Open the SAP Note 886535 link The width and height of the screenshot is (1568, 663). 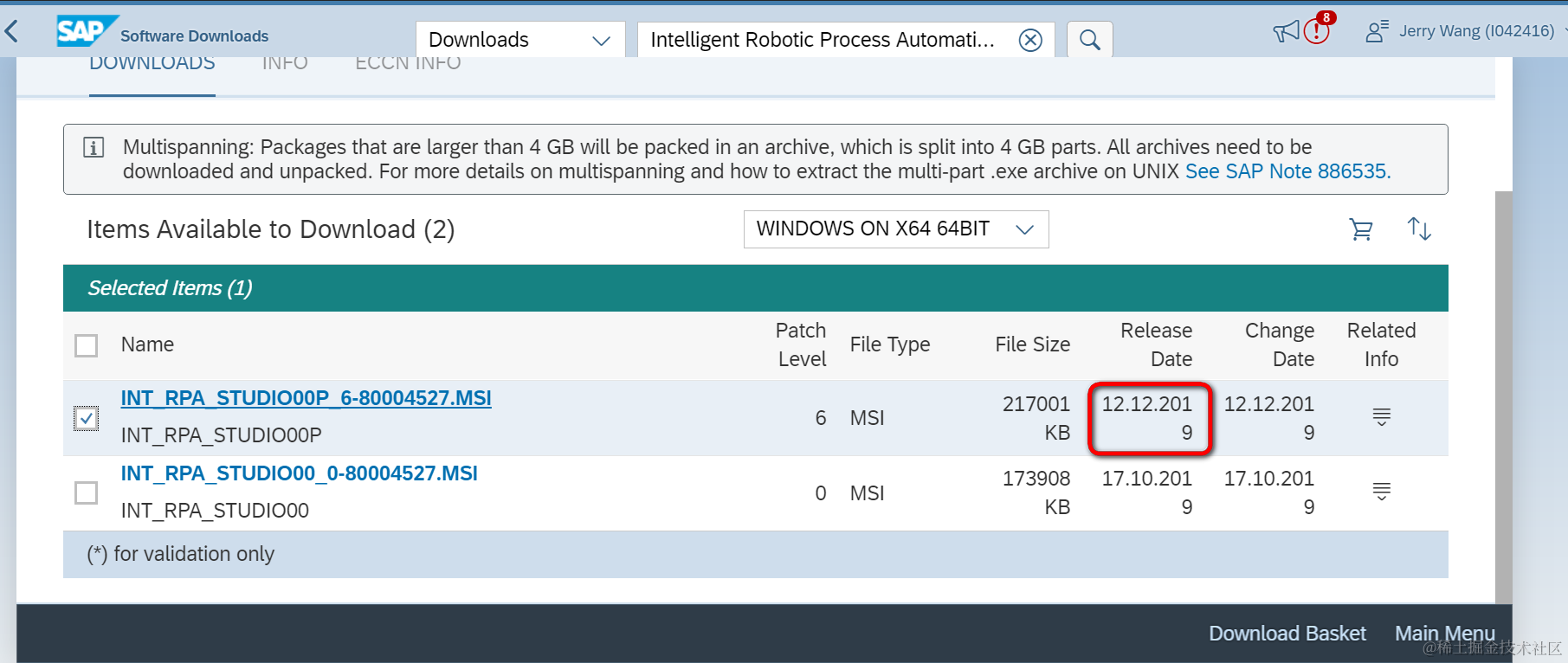1287,171
